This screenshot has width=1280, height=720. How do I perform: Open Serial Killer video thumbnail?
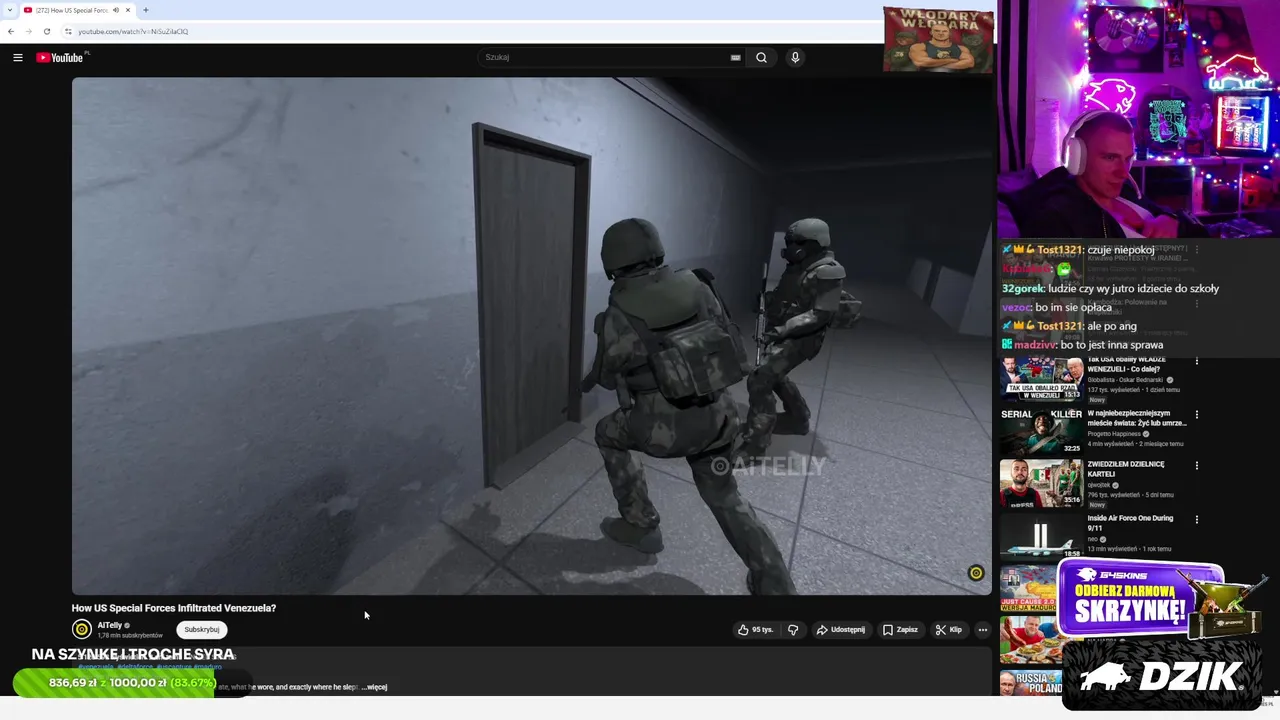pos(1041,431)
